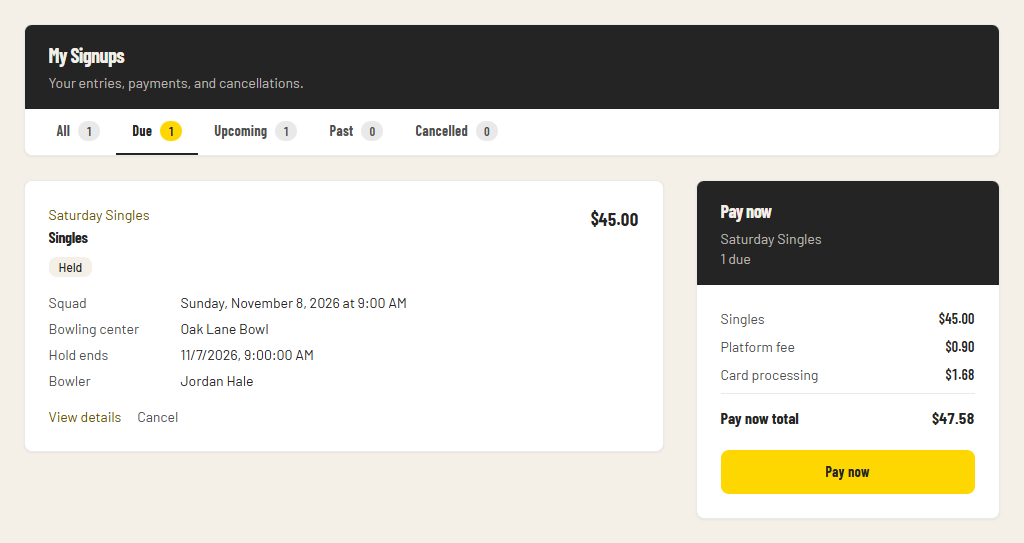This screenshot has height=543, width=1024.
Task: Open View details for Saturday Singles
Action: click(85, 418)
